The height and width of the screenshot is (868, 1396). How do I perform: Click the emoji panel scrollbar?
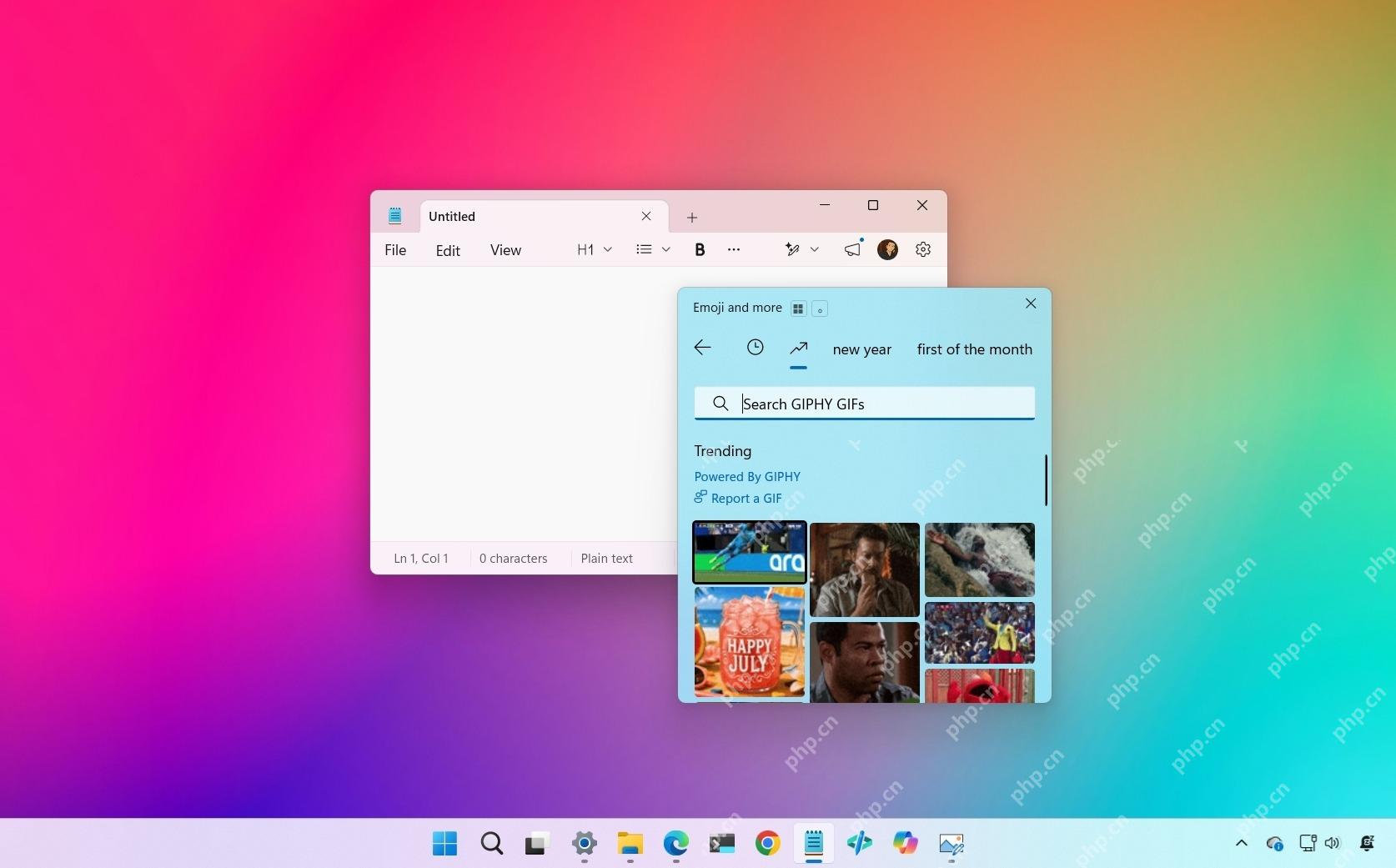1046,480
